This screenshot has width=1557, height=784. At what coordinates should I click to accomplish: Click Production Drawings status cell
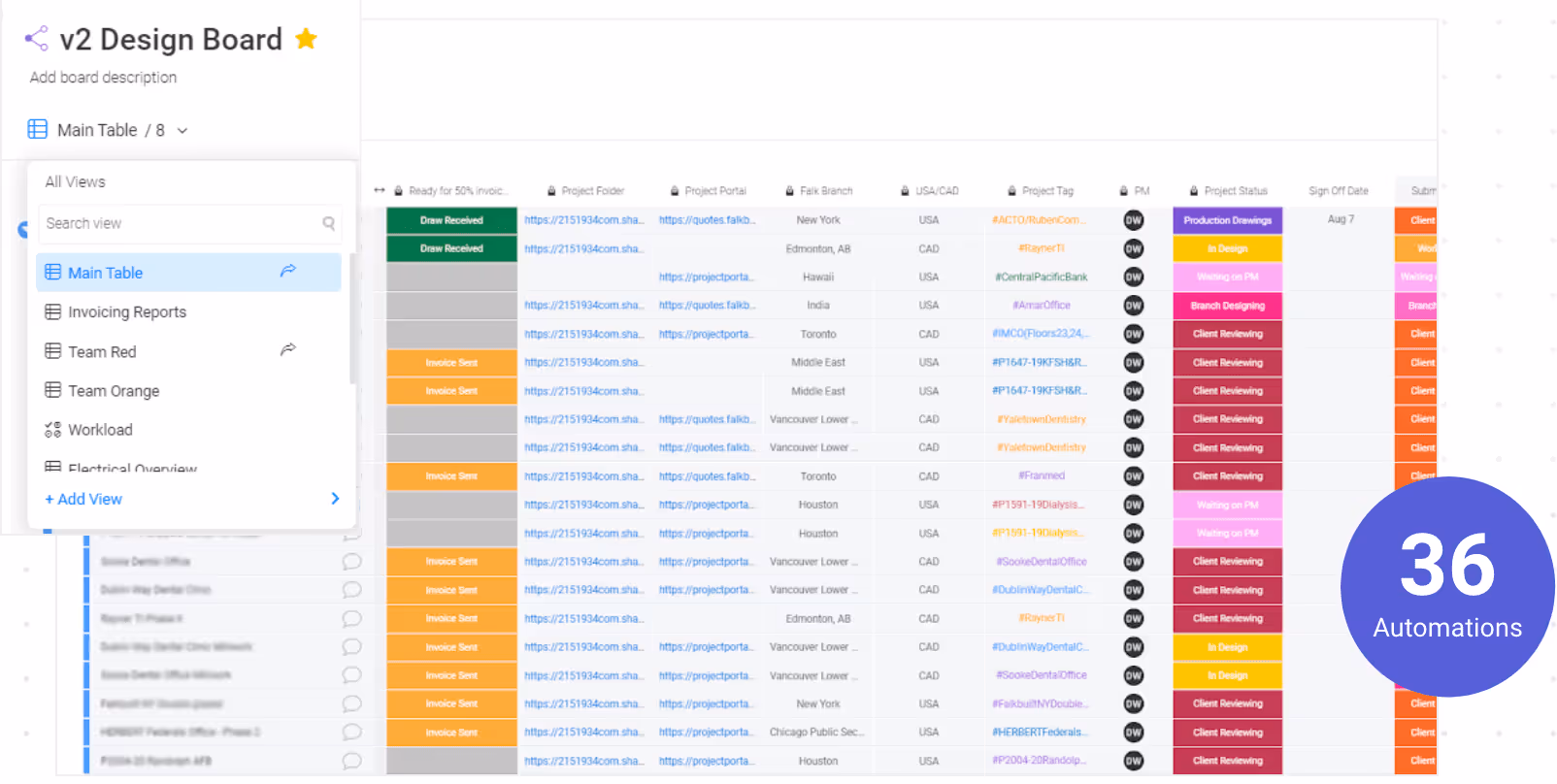pos(1227,220)
